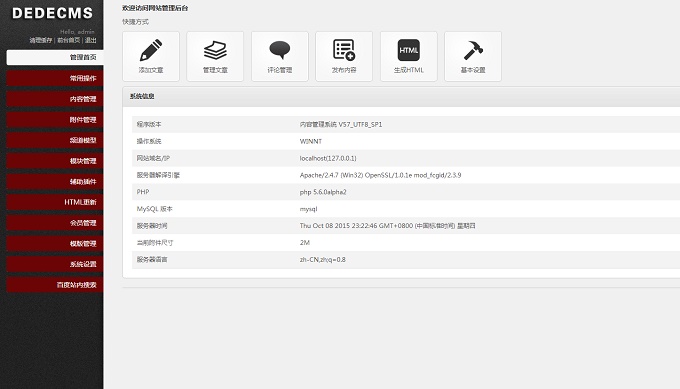Select the 管理首页 sidebar item
The height and width of the screenshot is (389, 680).
[55, 57]
